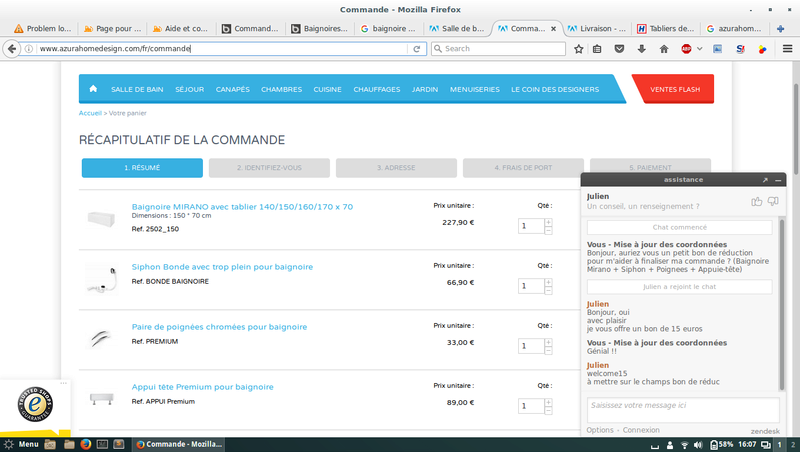Click the chat message input box
Image resolution: width=800 pixels, height=452 pixels.
pyautogui.click(x=683, y=410)
